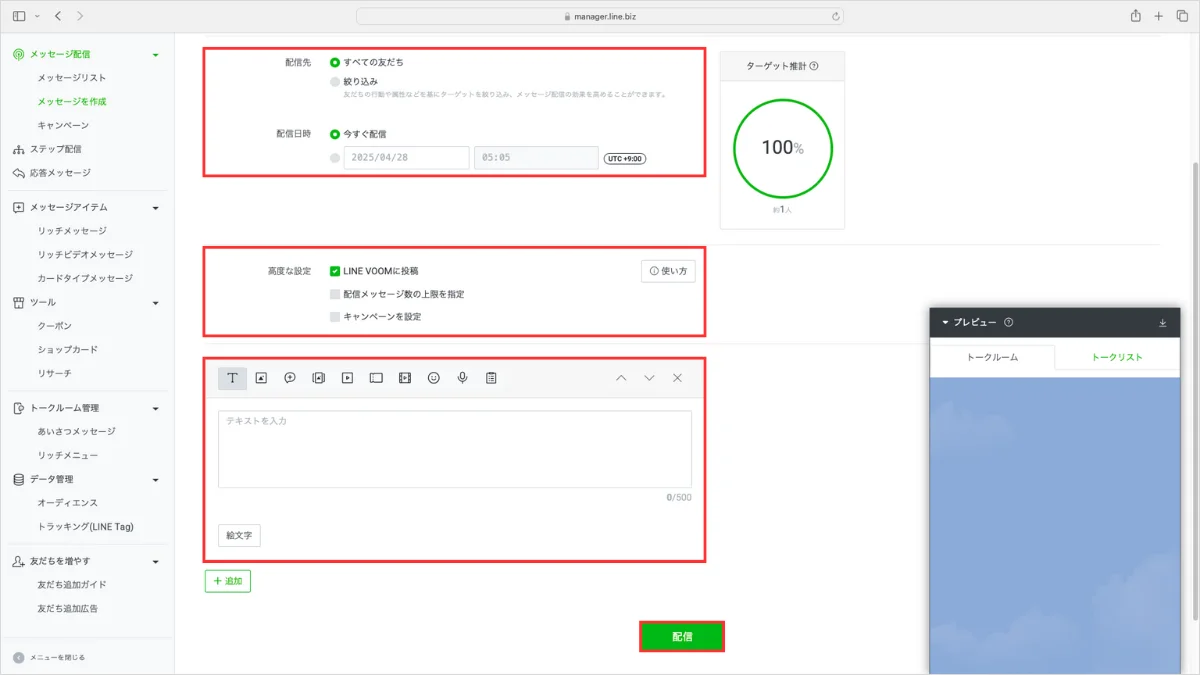Open the Safari share icon
The height and width of the screenshot is (675, 1200).
tap(1135, 16)
